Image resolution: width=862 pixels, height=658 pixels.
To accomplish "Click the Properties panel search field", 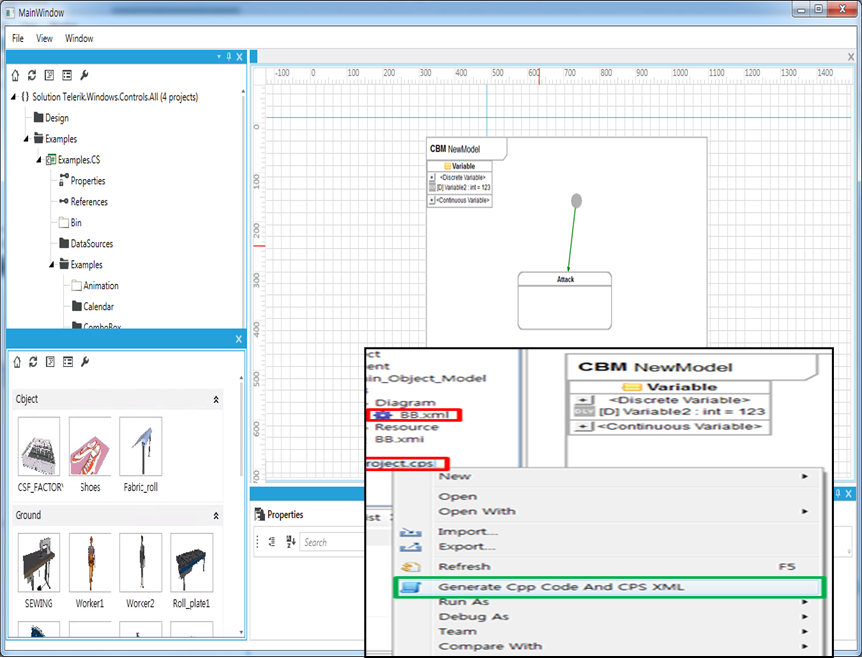I will [x=331, y=542].
